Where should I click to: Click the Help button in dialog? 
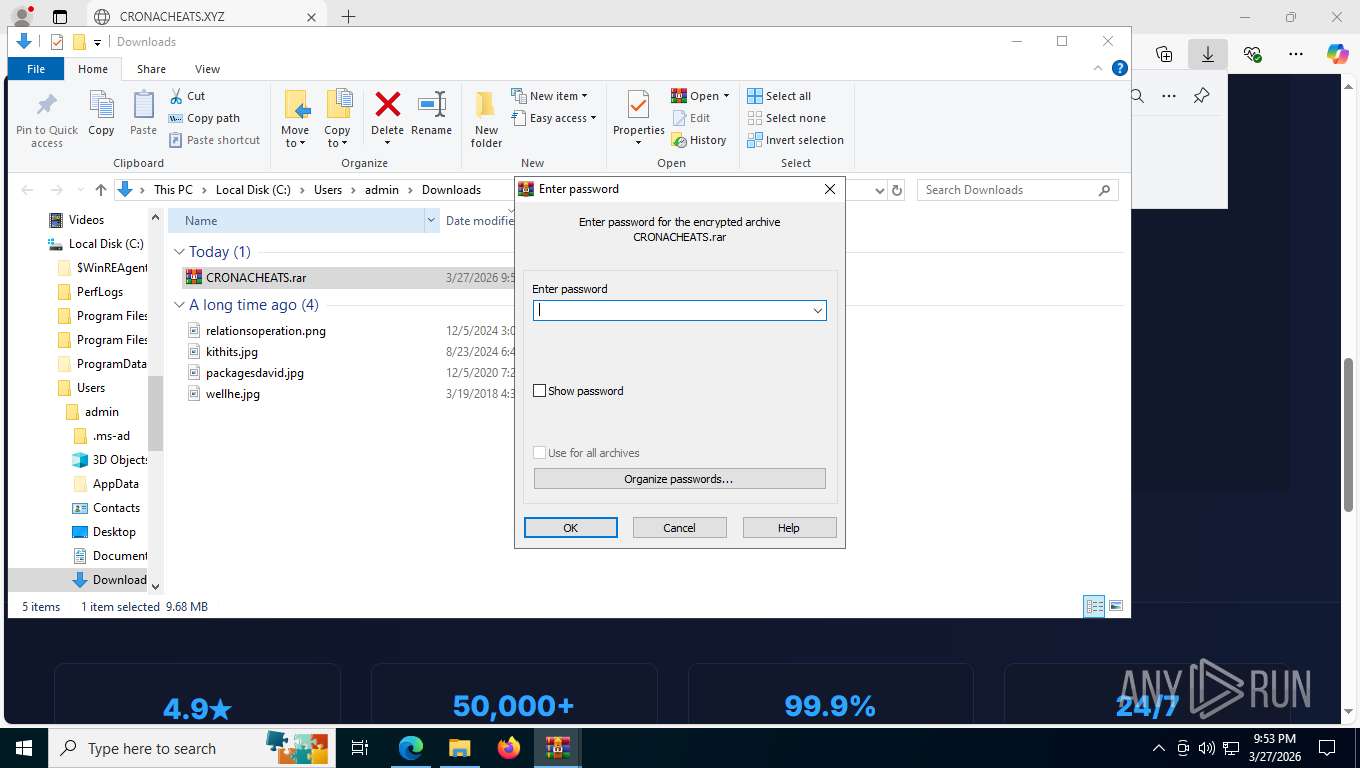pyautogui.click(x=789, y=528)
